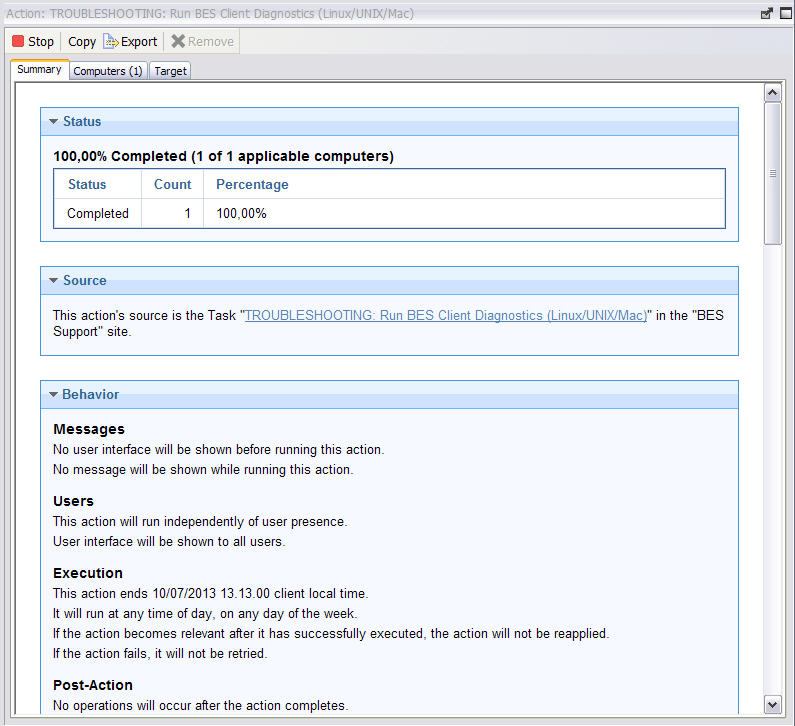This screenshot has width=795, height=726.
Task: Click 'It will run at any time' line
Action: (x=205, y=614)
